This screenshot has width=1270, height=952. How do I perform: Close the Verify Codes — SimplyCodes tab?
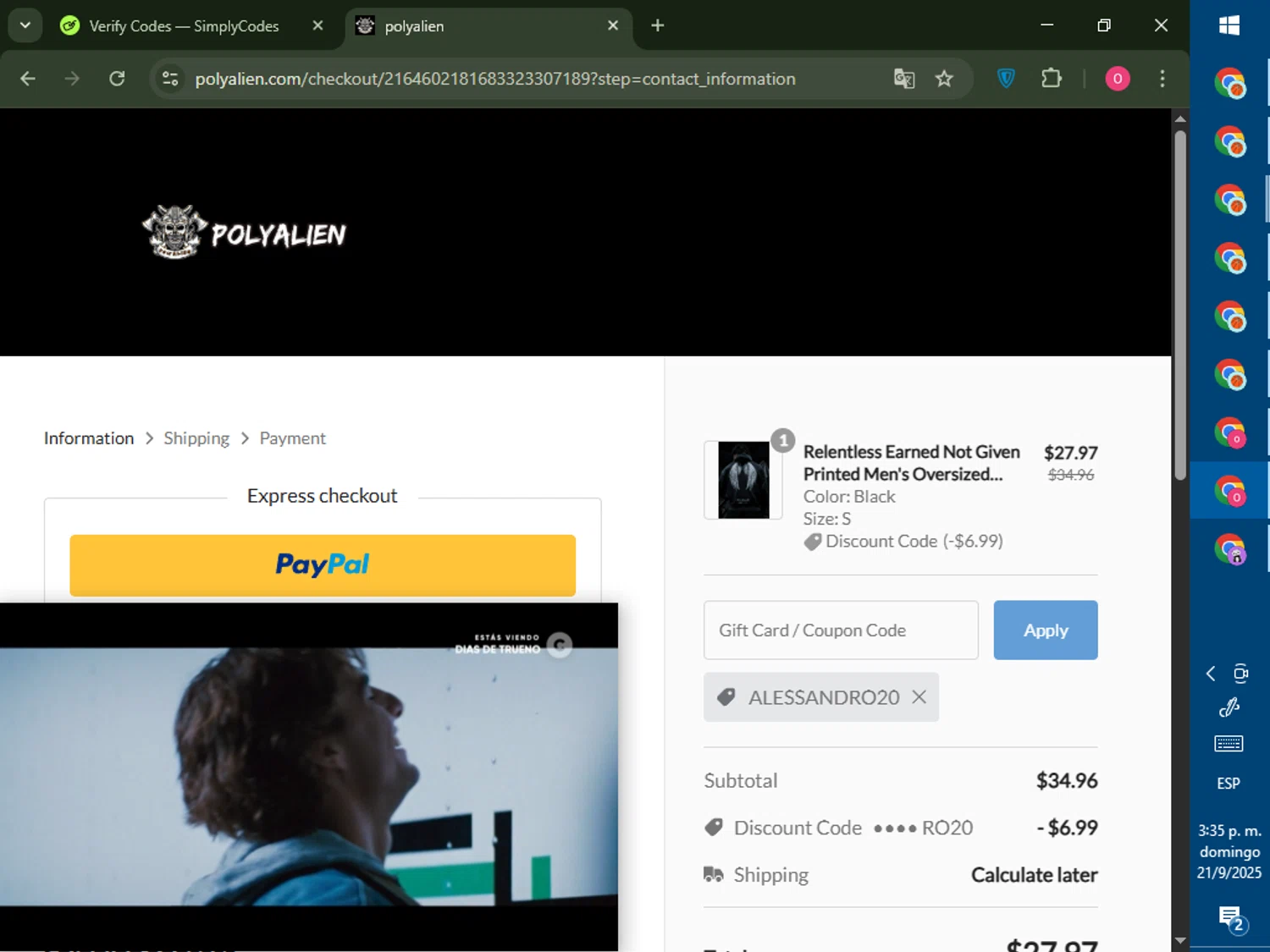tap(317, 26)
